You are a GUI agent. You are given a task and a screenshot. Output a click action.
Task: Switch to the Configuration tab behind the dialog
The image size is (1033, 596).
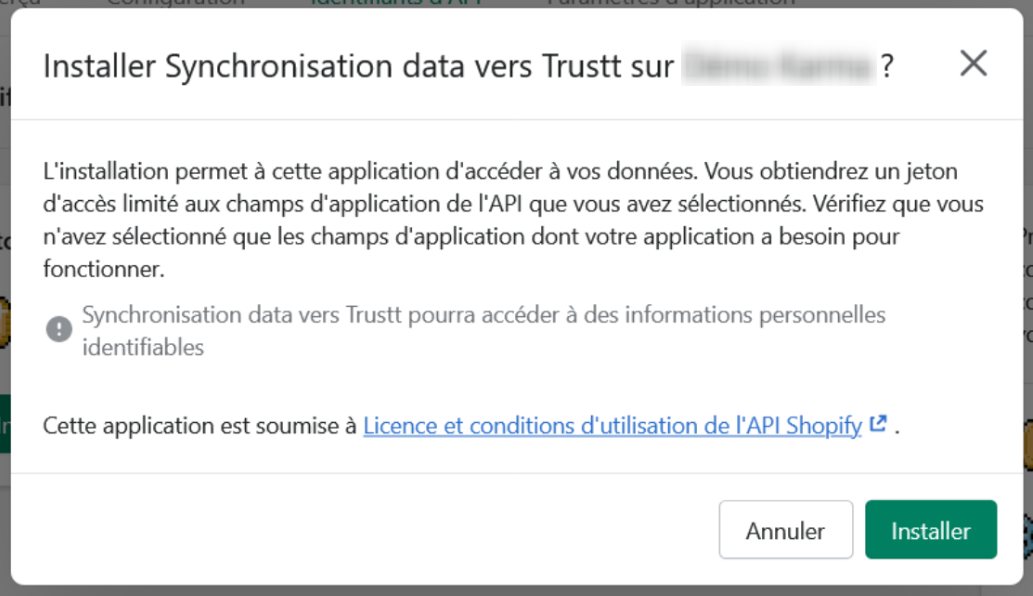click(x=175, y=3)
